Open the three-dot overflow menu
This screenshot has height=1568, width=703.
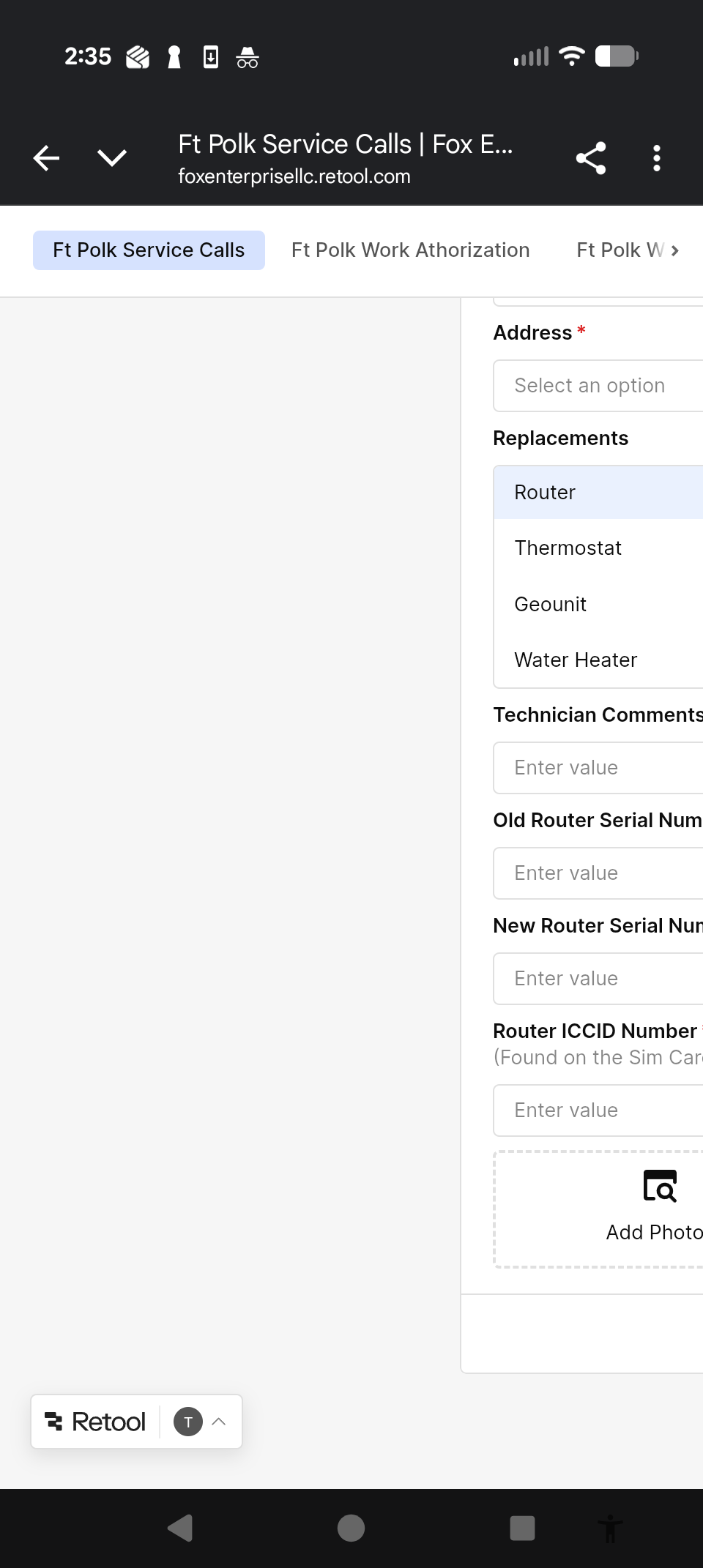[x=657, y=158]
